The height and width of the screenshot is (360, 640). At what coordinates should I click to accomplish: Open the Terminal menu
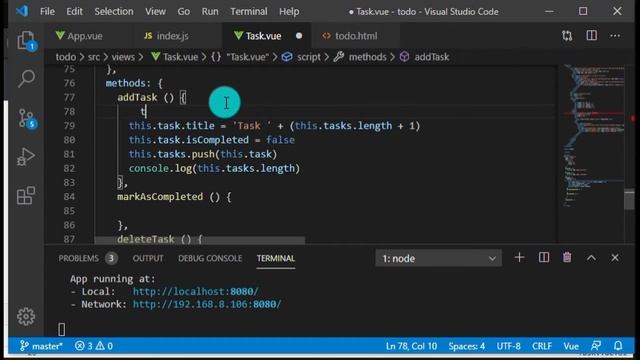249,11
